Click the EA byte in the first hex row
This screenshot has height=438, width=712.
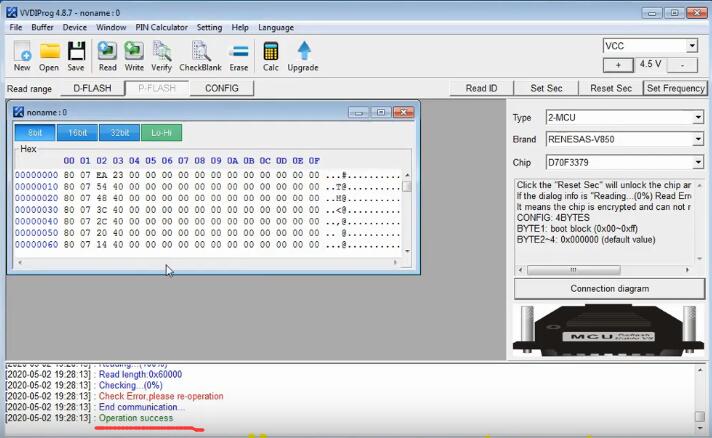101,175
